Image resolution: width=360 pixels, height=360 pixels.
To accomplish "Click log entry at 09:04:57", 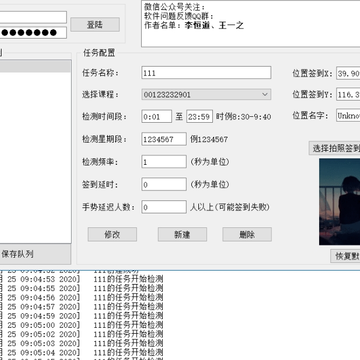I will point(82,306).
